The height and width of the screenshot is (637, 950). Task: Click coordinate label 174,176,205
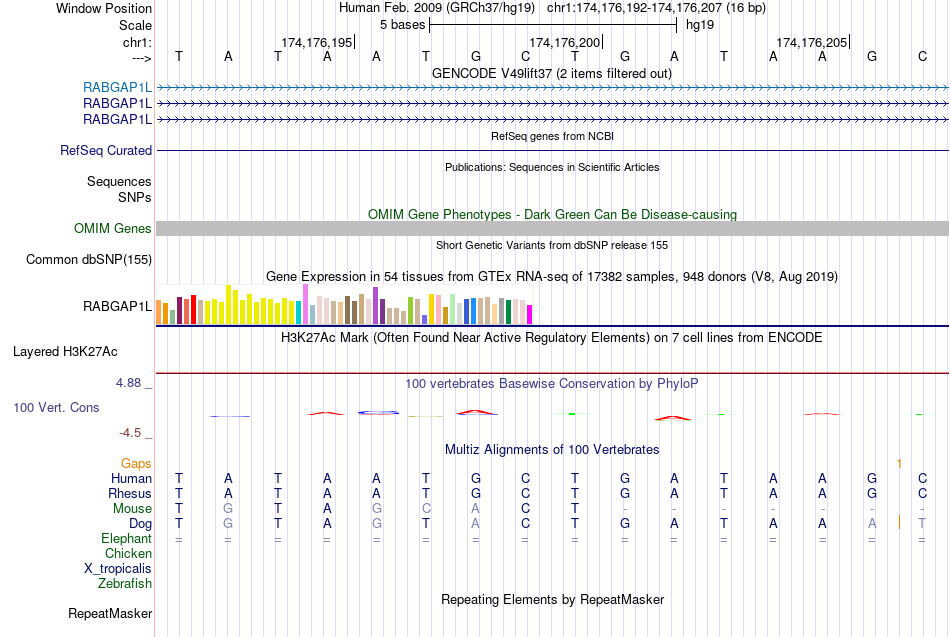tap(811, 42)
